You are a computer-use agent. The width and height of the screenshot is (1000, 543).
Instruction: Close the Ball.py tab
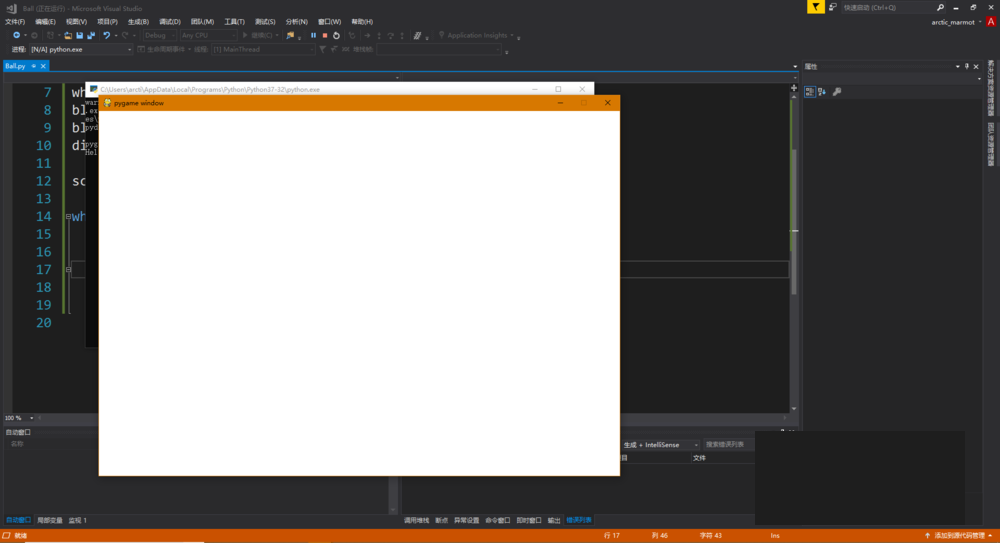pos(43,66)
